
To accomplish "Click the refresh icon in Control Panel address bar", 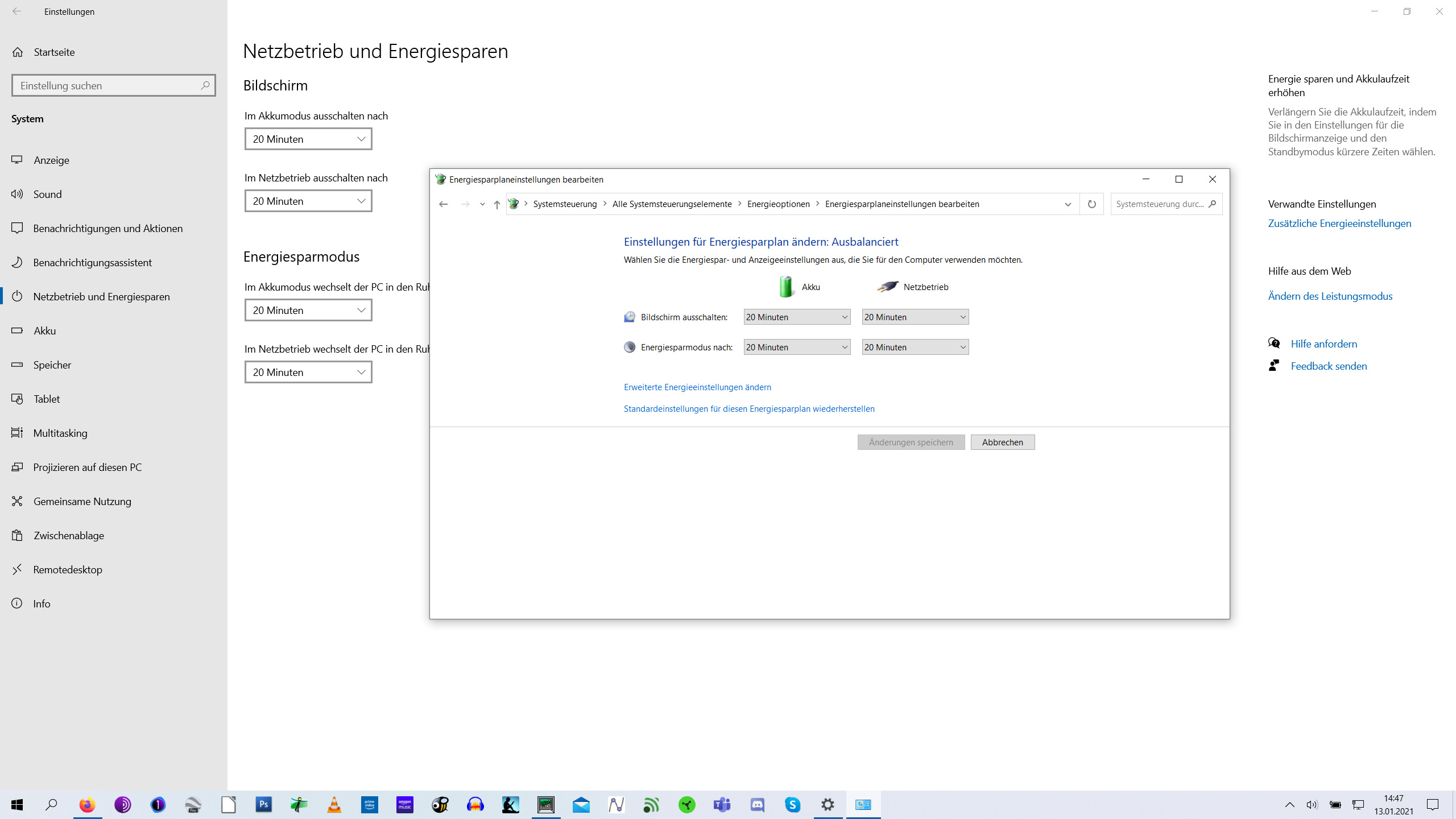I will tap(1091, 204).
